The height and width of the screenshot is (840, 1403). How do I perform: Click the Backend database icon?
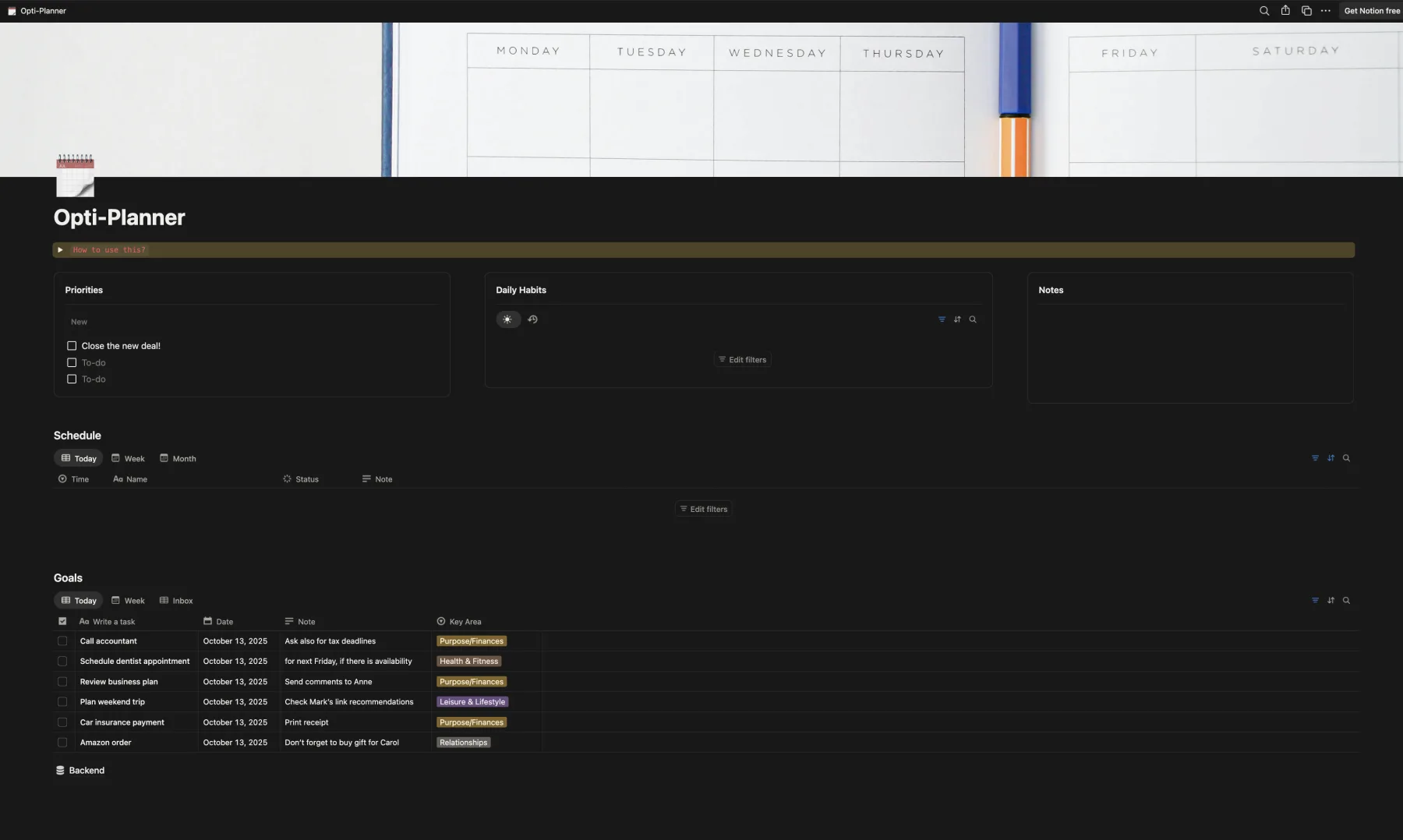point(60,771)
